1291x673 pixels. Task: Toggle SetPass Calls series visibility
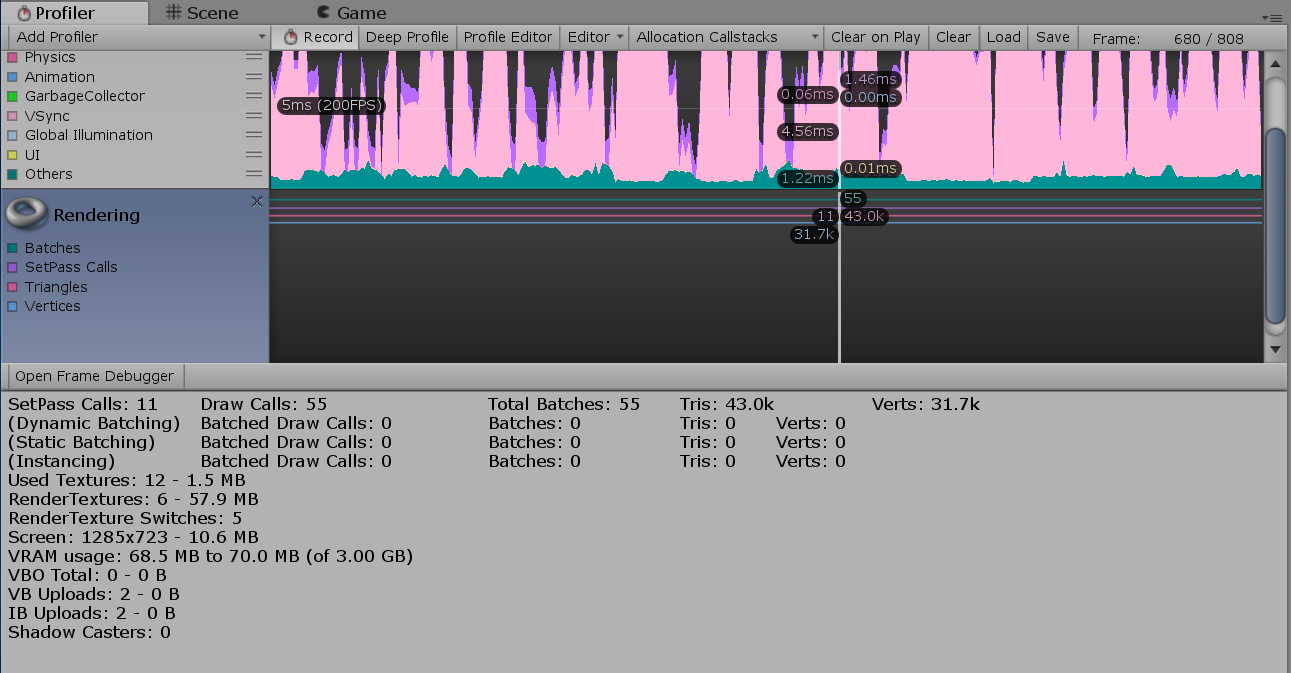(x=12, y=267)
